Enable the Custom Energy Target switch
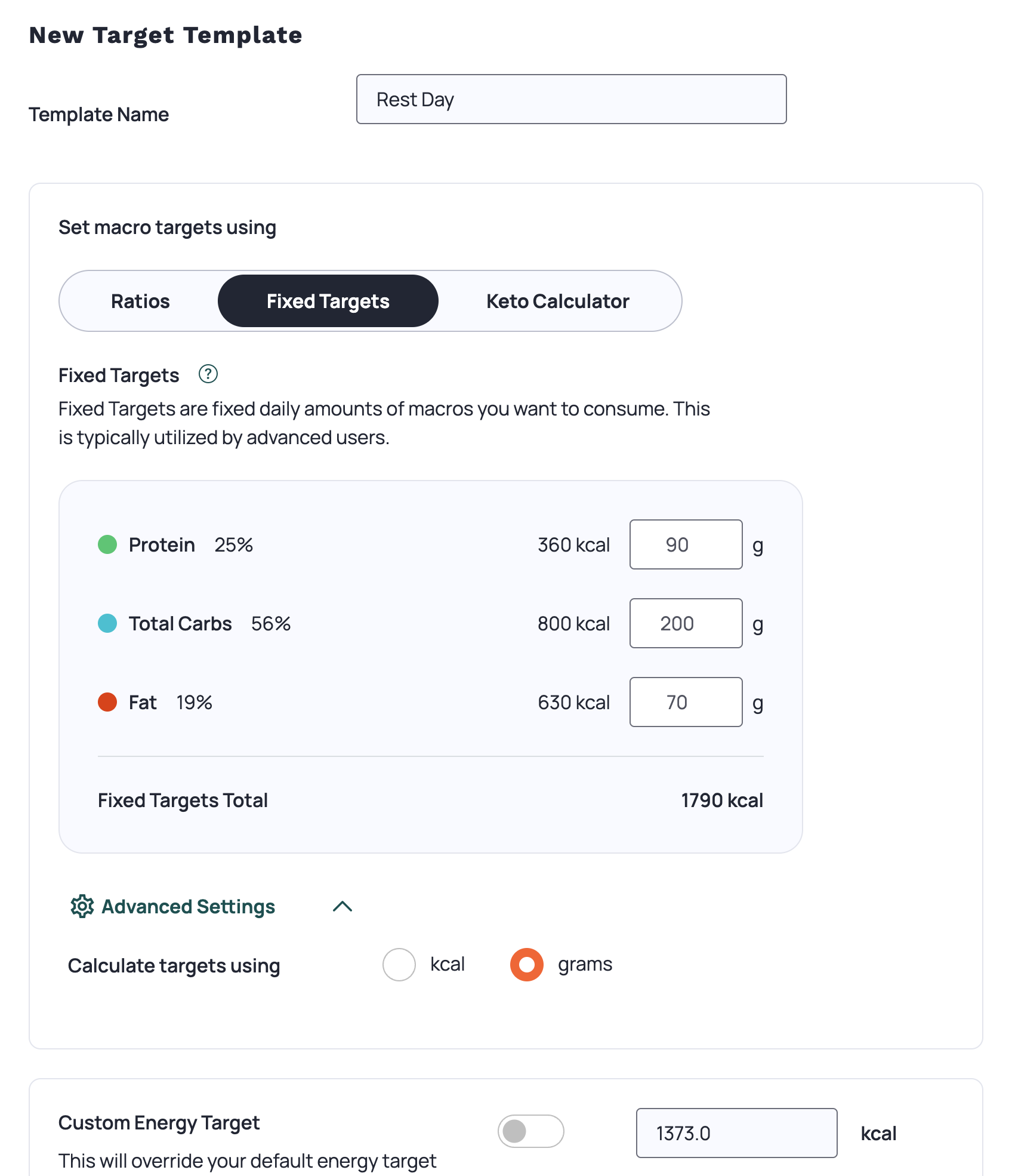This screenshot has height=1176, width=1012. pyautogui.click(x=531, y=1131)
